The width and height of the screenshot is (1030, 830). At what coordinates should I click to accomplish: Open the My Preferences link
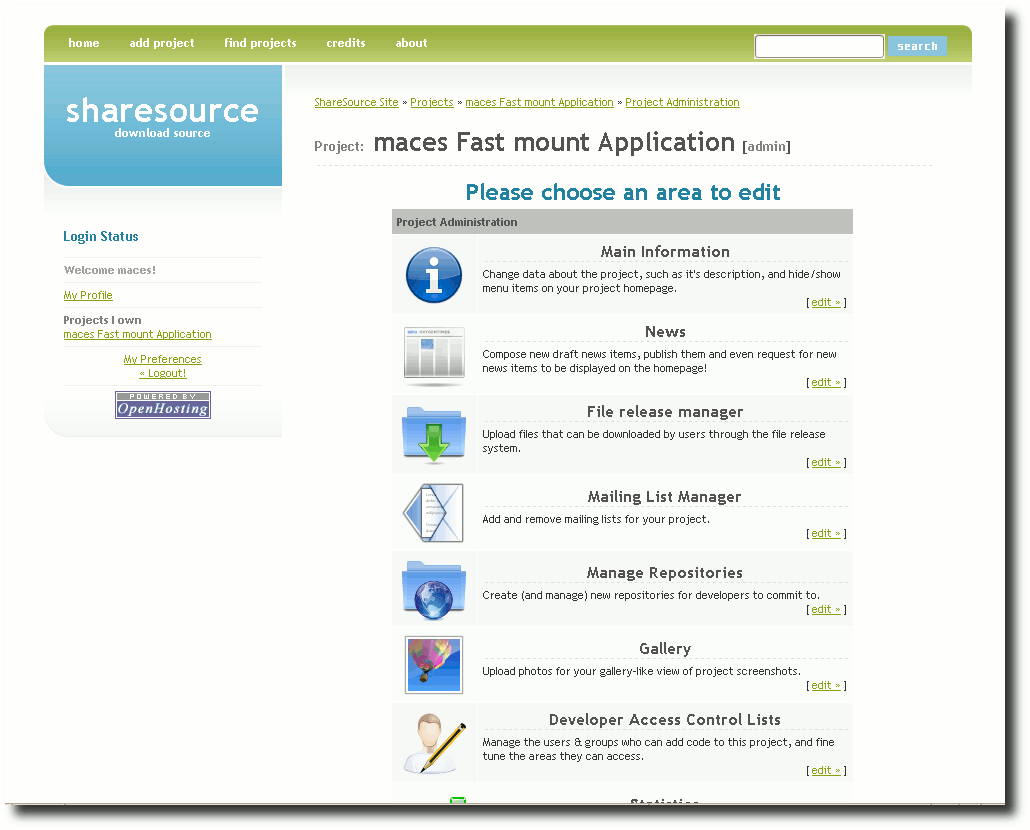(162, 359)
